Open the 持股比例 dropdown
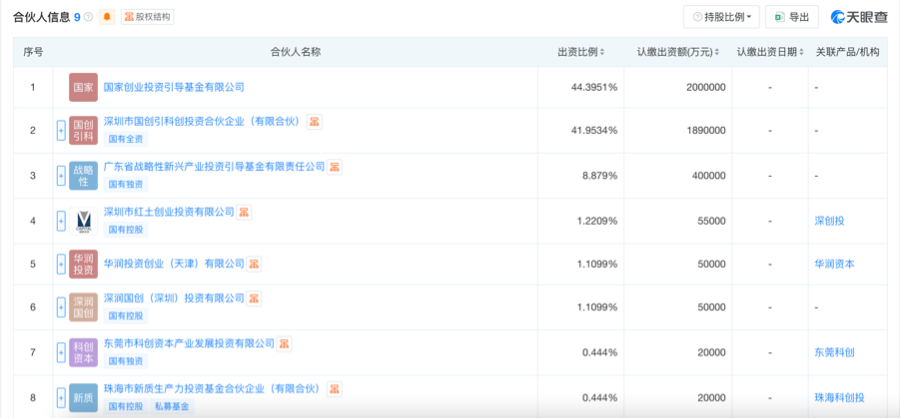This screenshot has width=900, height=418. [x=721, y=17]
